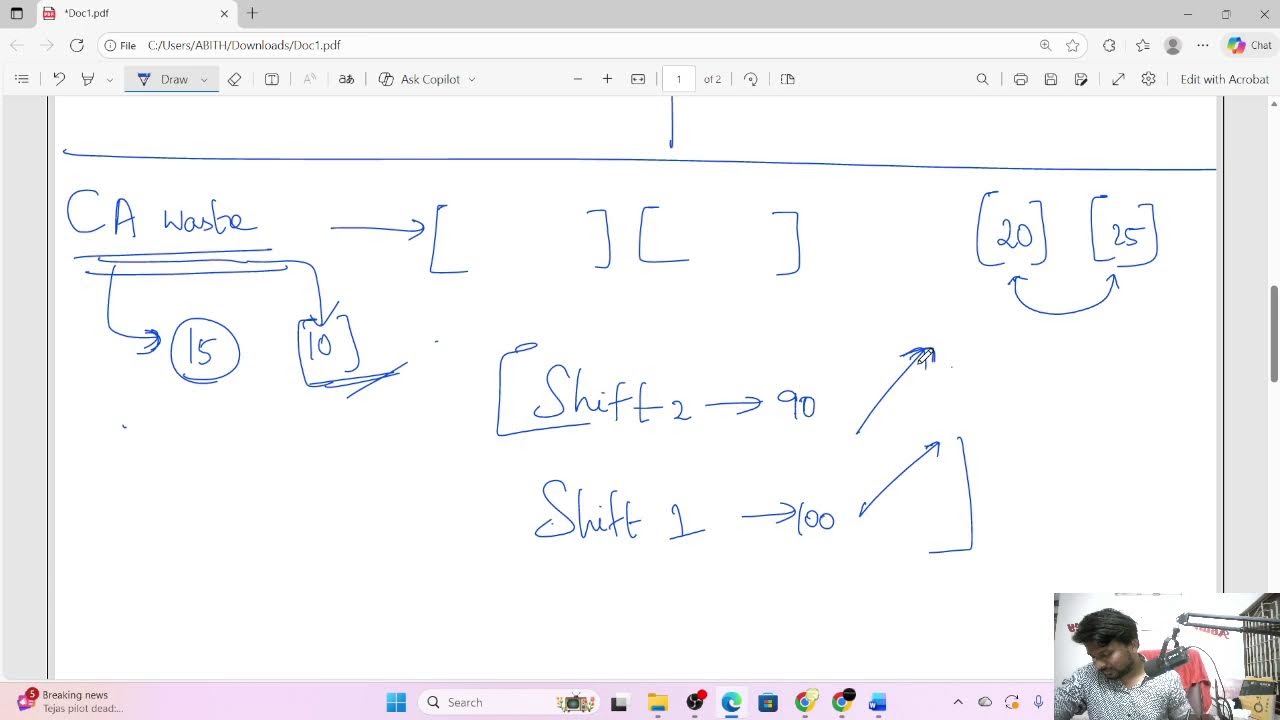The width and height of the screenshot is (1280, 720).
Task: Enter PDF full screen mode
Action: pyautogui.click(x=1118, y=79)
